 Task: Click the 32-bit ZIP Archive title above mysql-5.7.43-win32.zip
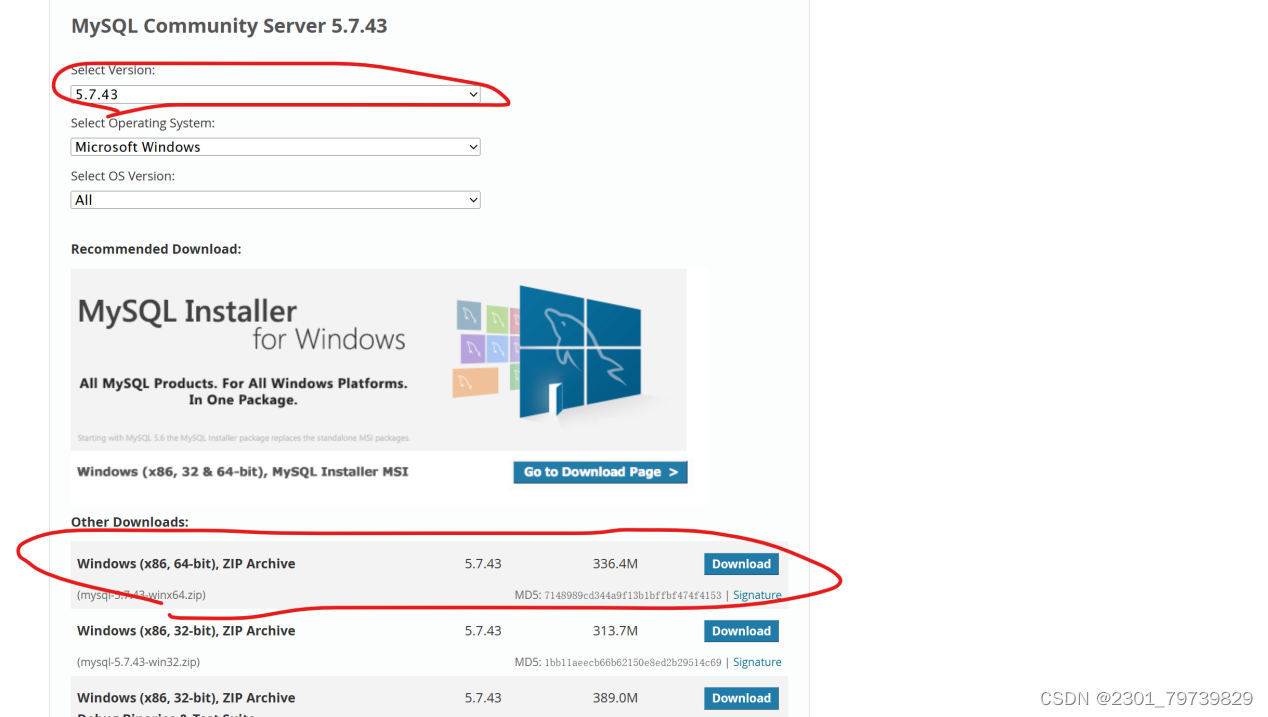coord(186,631)
